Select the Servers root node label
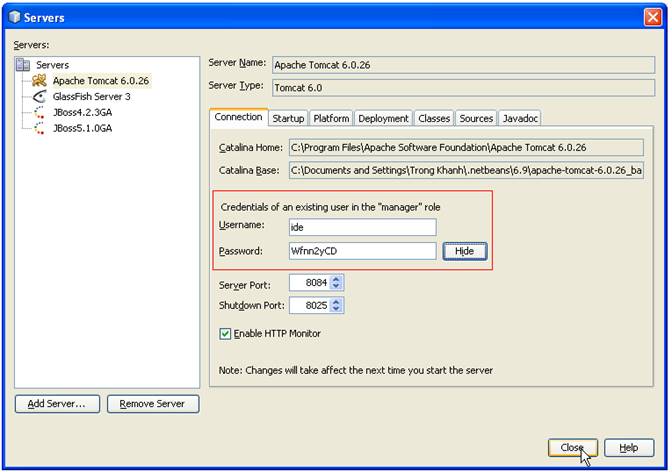 coord(52,65)
